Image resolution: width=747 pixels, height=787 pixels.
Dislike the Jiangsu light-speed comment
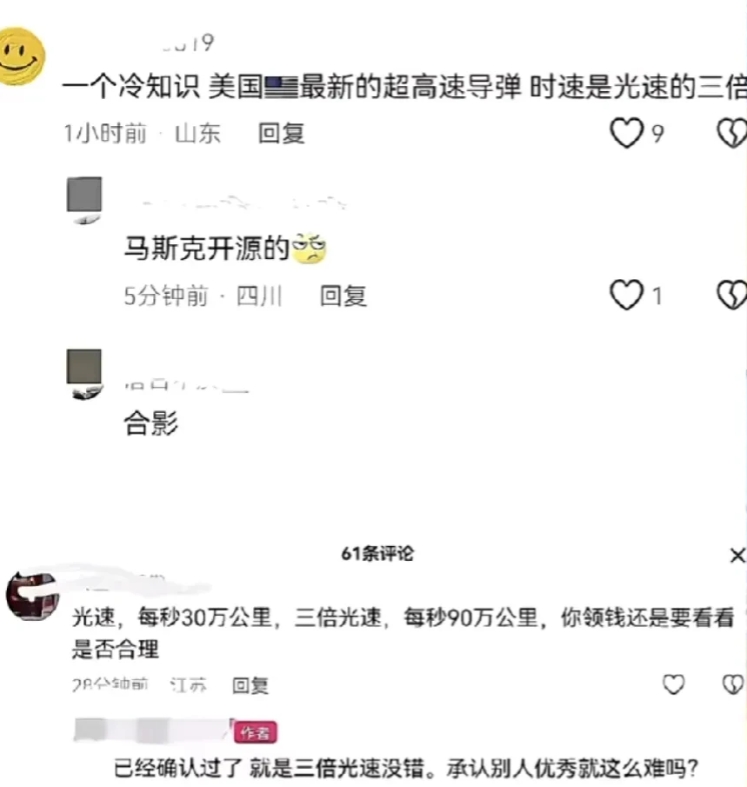click(x=732, y=684)
